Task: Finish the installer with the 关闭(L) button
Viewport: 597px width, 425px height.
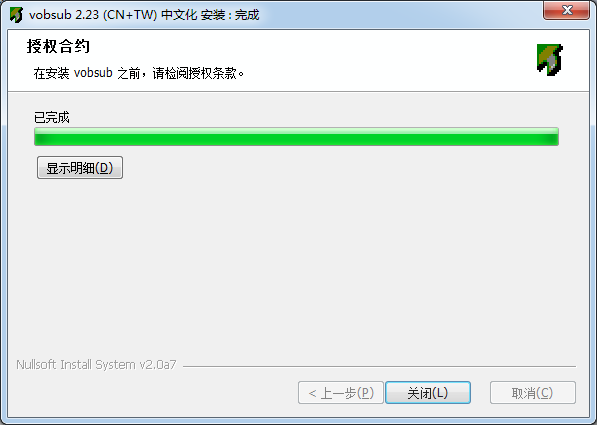Action: (428, 393)
